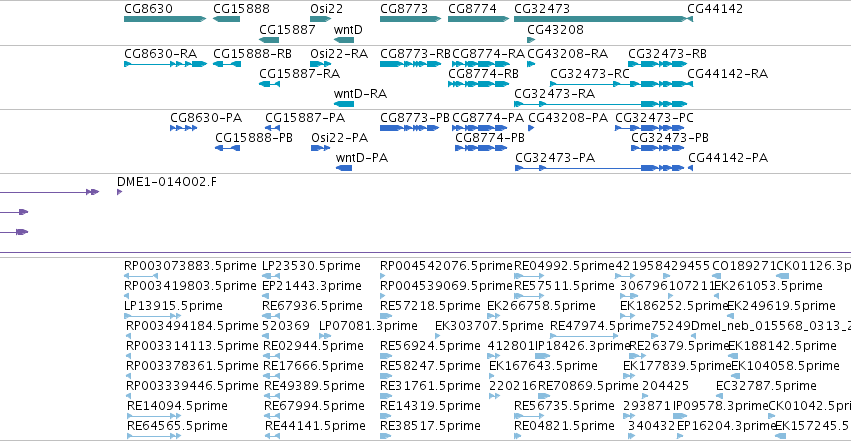Select the CG8630 gene label

(148, 9)
